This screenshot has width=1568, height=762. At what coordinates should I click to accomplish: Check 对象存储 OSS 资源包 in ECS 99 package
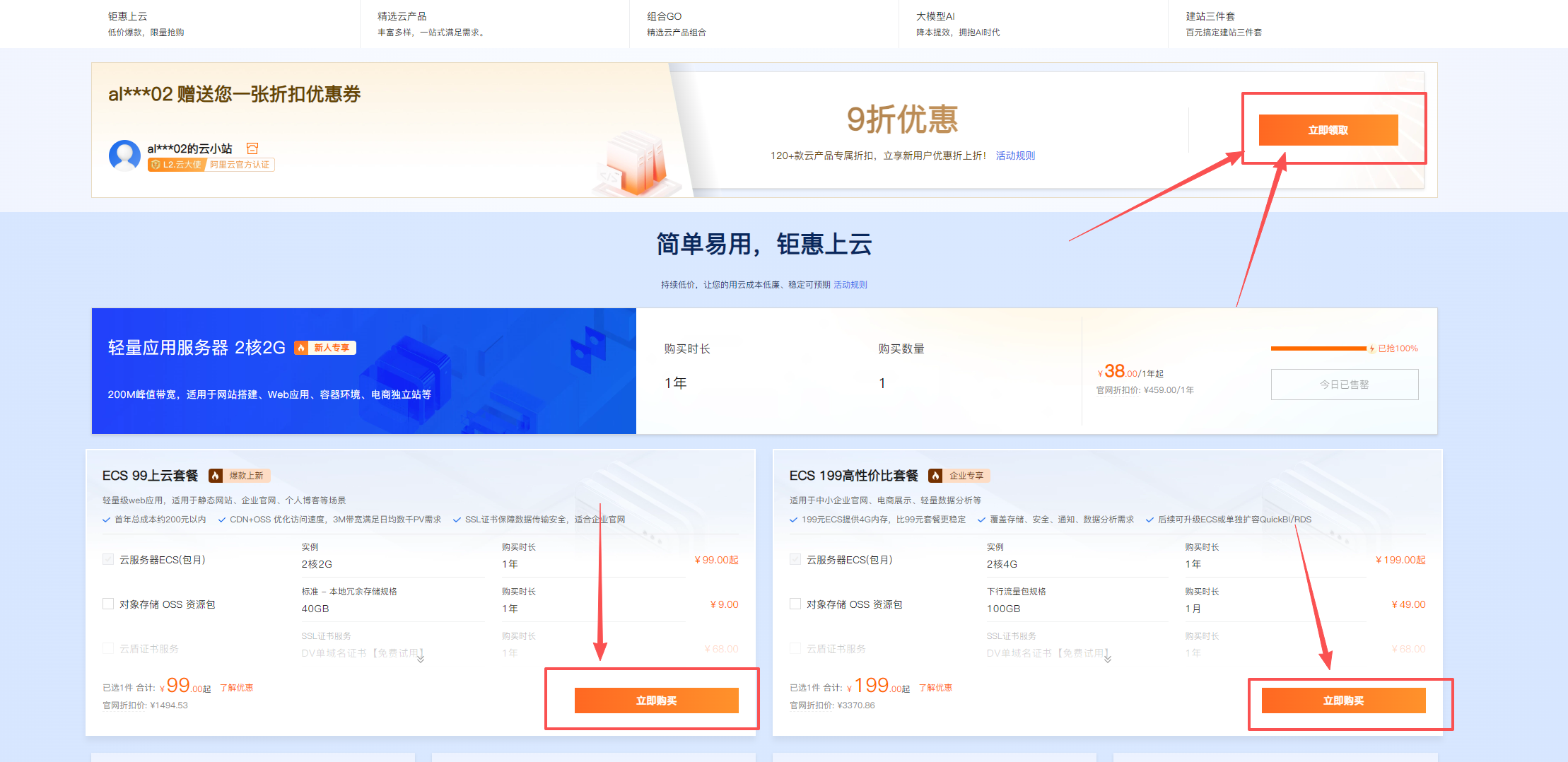(108, 604)
